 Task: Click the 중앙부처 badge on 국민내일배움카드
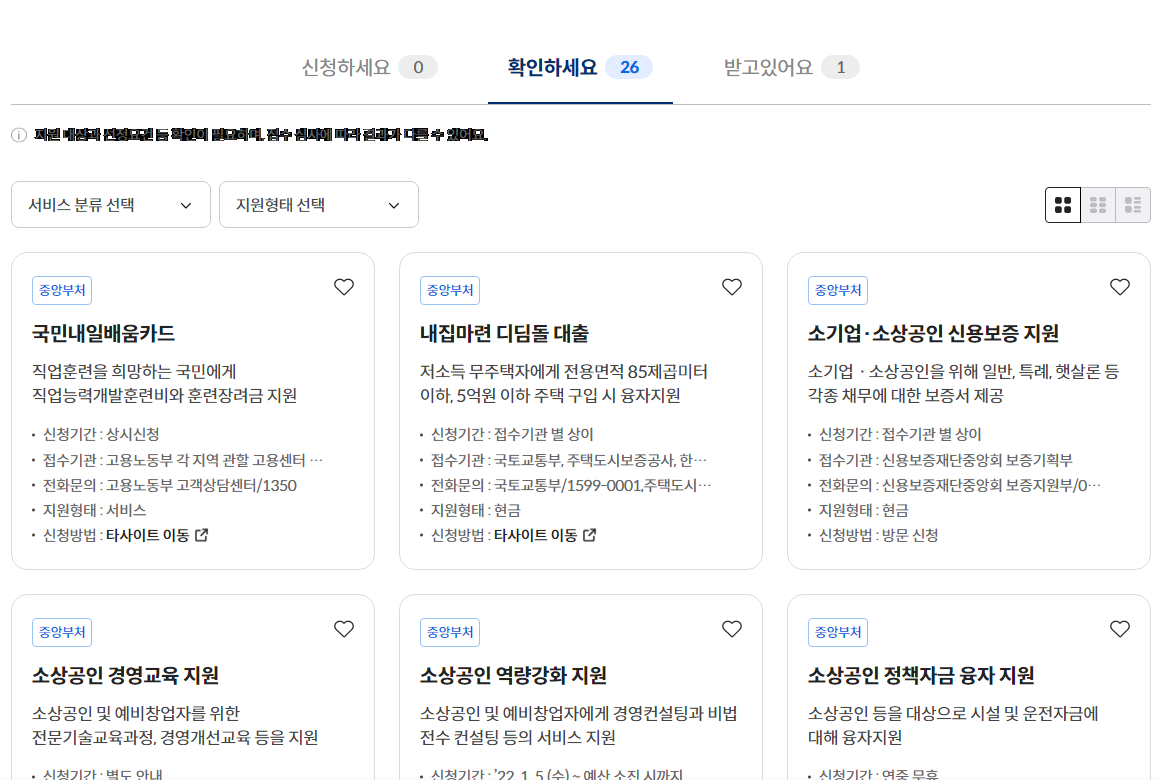tap(61, 289)
